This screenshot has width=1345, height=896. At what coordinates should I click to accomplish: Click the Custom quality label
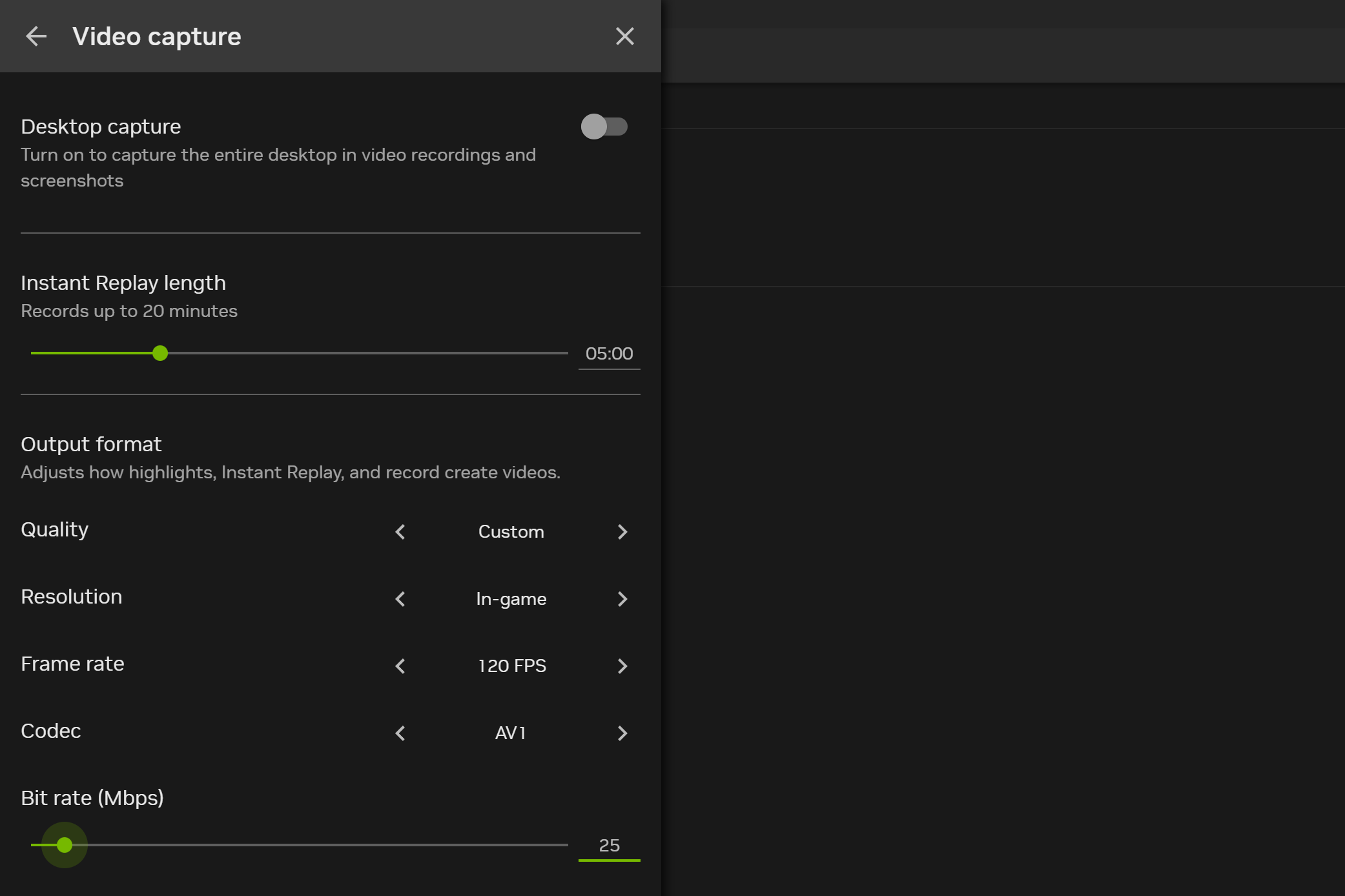(x=511, y=532)
